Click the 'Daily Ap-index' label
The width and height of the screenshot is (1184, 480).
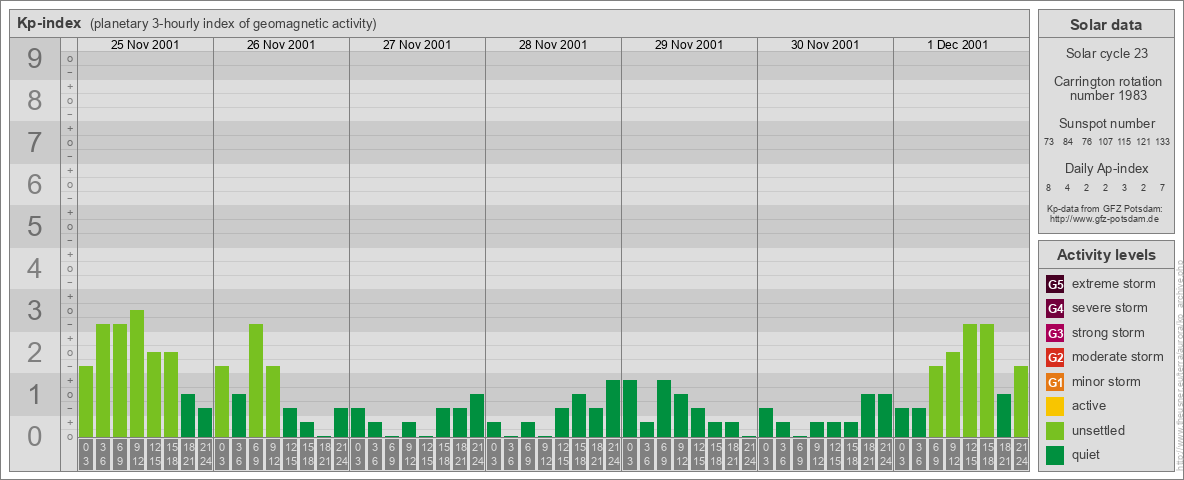1106,168
